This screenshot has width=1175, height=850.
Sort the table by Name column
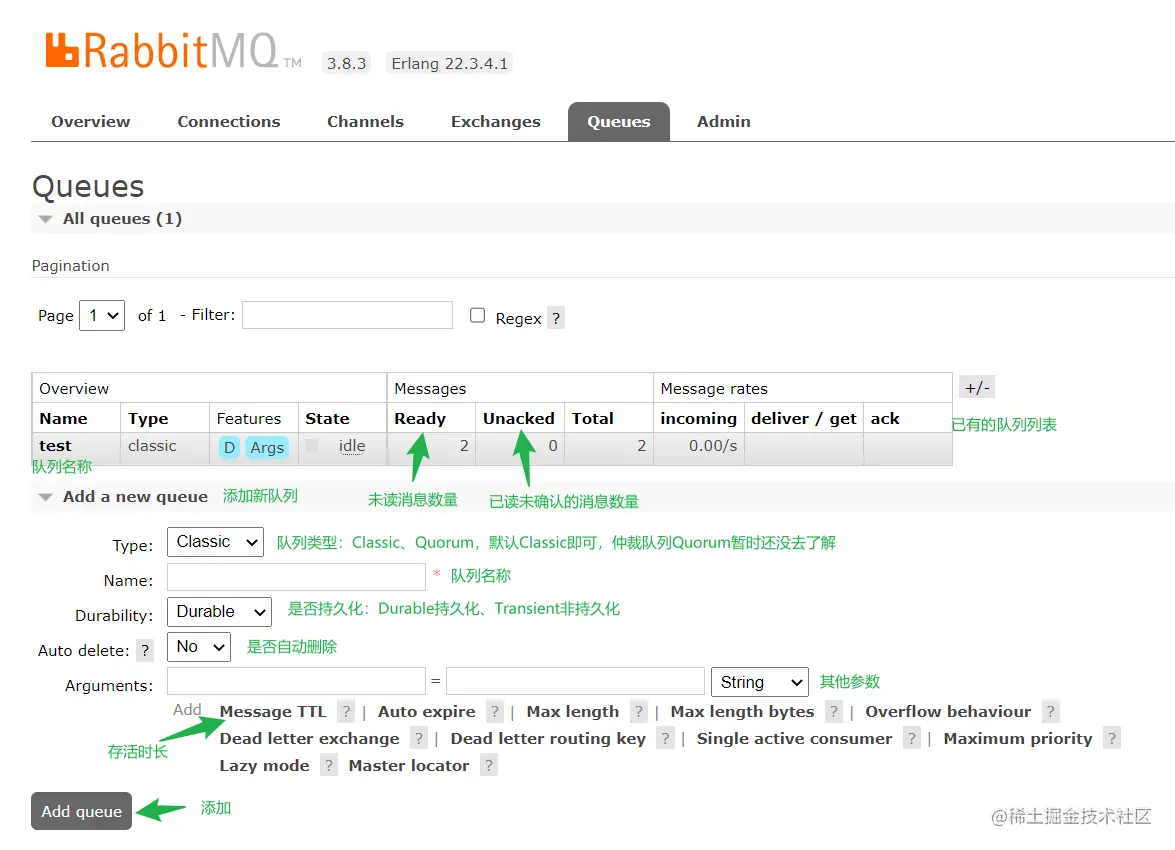pos(63,418)
